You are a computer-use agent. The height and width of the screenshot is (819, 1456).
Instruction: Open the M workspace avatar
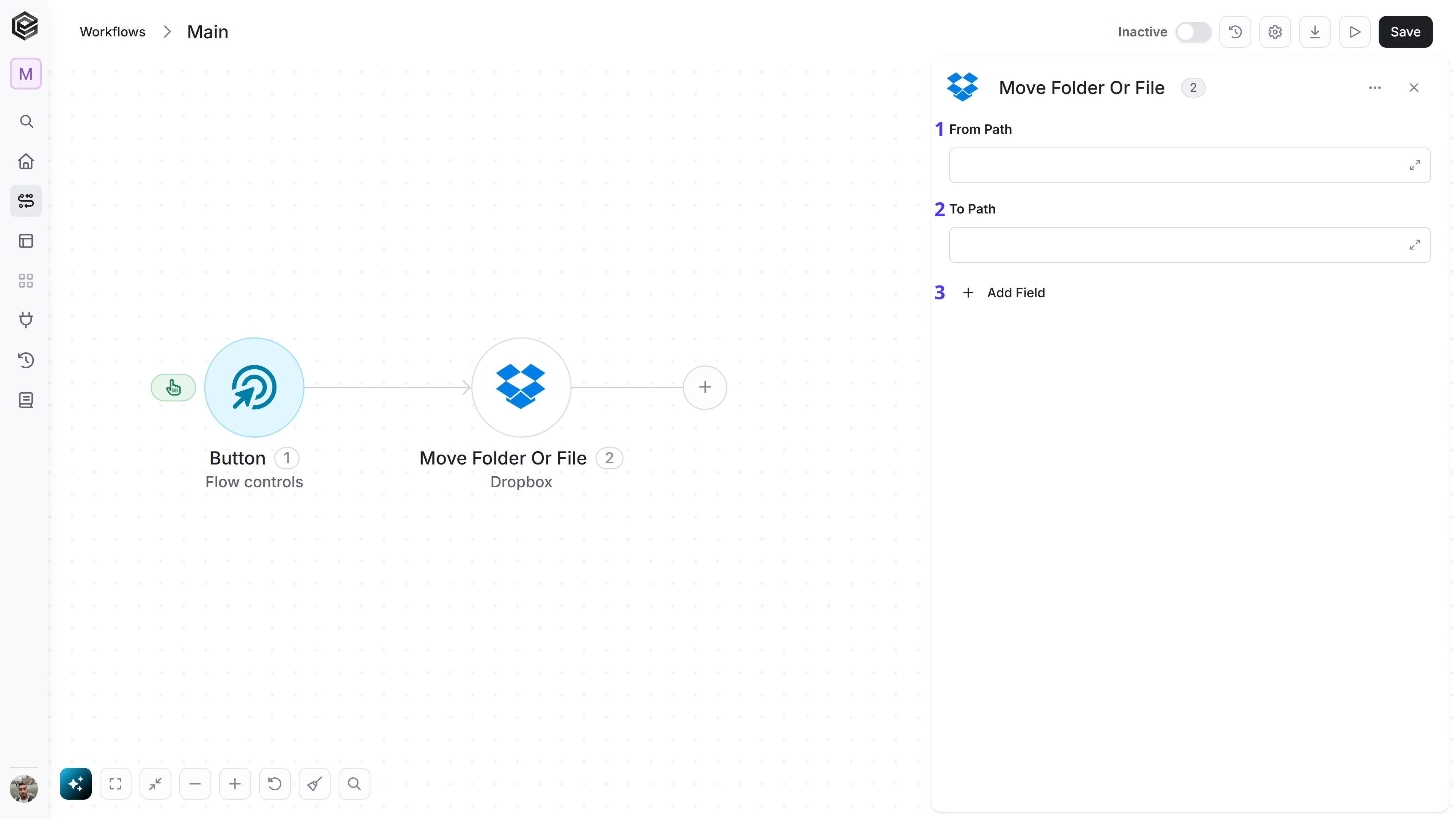tap(25, 74)
